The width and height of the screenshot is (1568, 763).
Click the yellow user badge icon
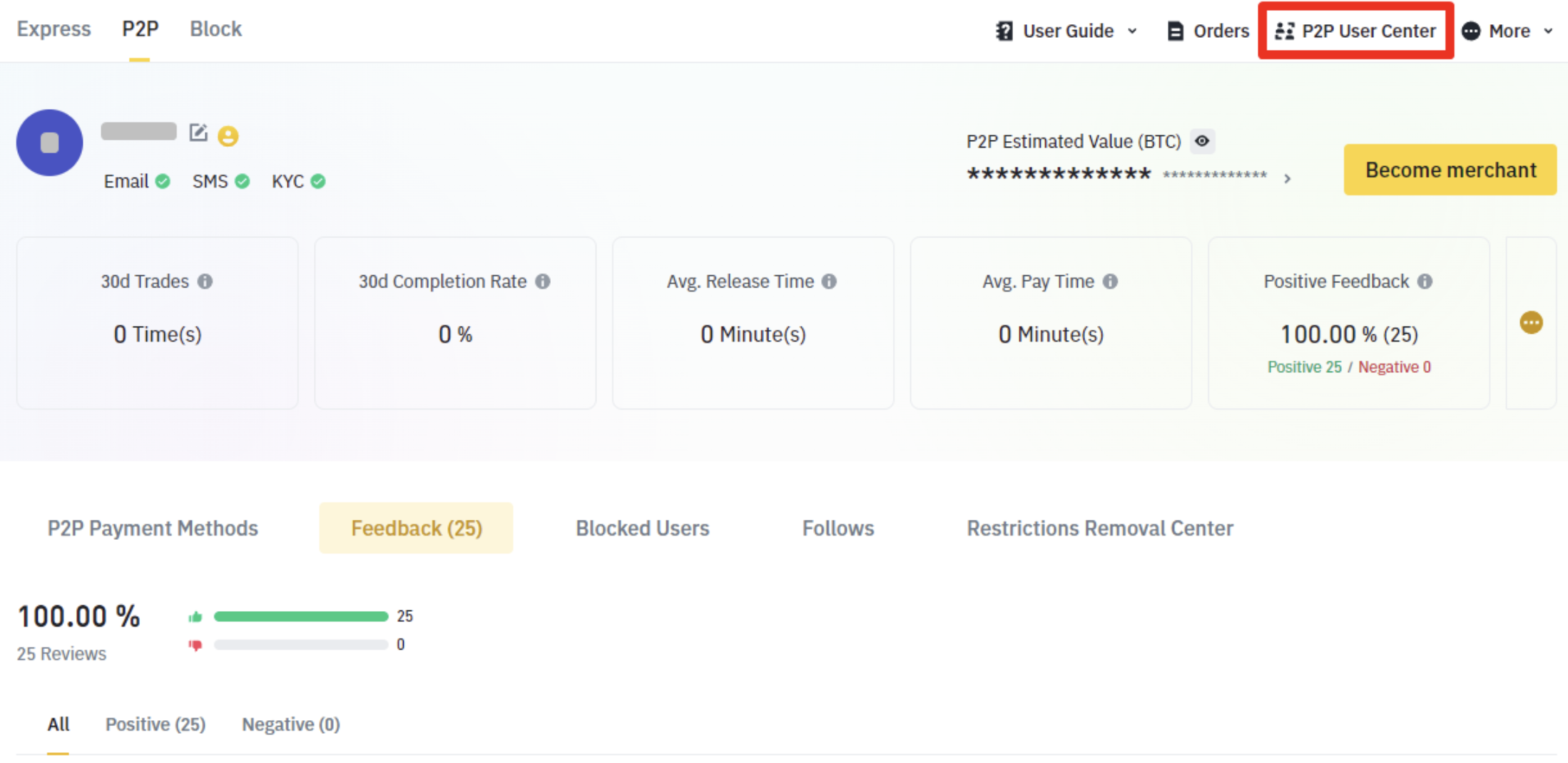click(x=228, y=135)
